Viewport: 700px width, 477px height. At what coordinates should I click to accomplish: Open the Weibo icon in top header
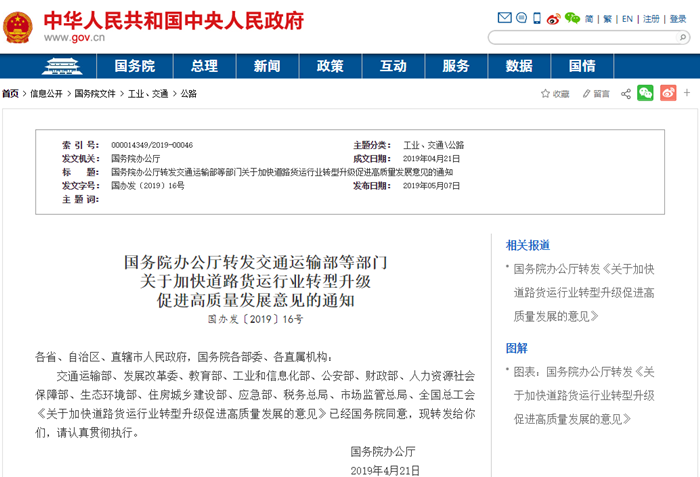[x=552, y=18]
